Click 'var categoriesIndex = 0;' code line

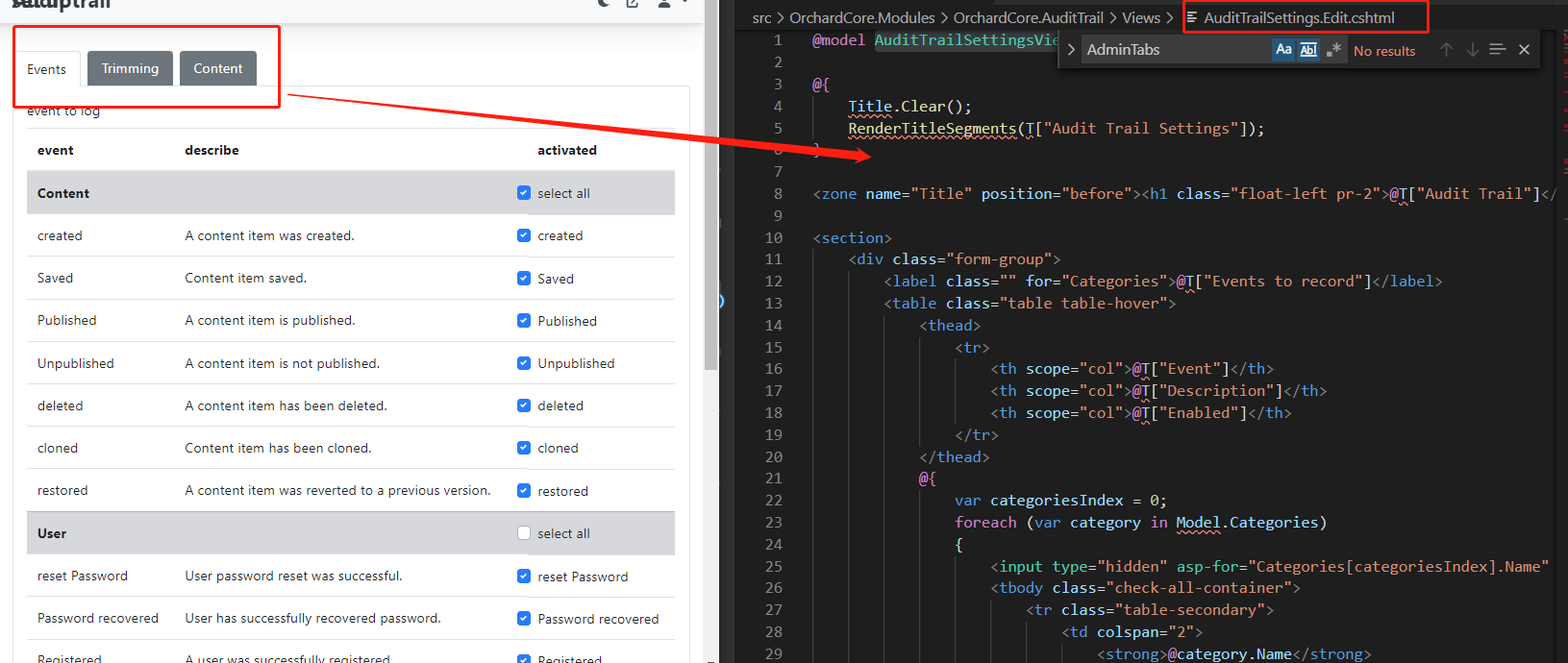pos(1060,500)
